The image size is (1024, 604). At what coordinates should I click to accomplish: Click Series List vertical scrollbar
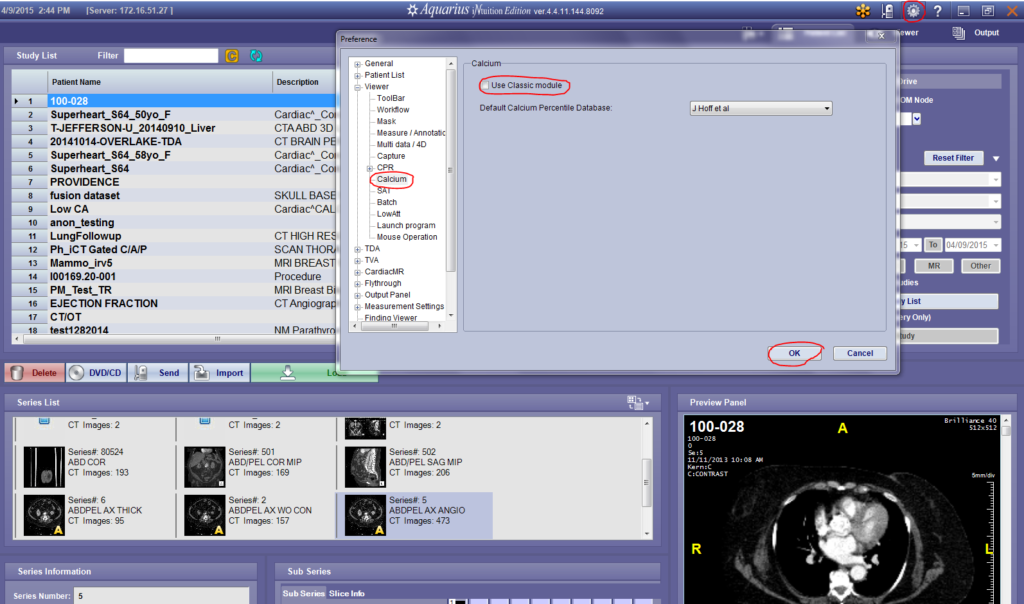pyautogui.click(x=647, y=483)
